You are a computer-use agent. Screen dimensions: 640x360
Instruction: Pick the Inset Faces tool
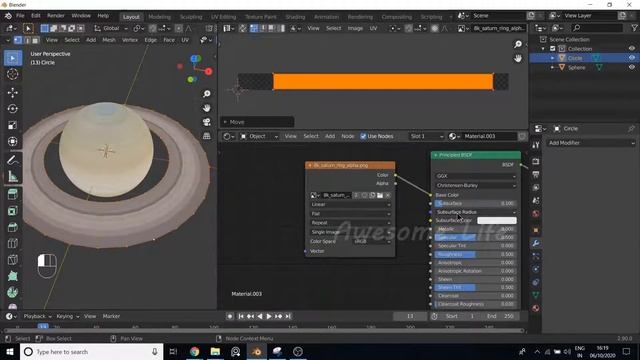tap(13, 211)
